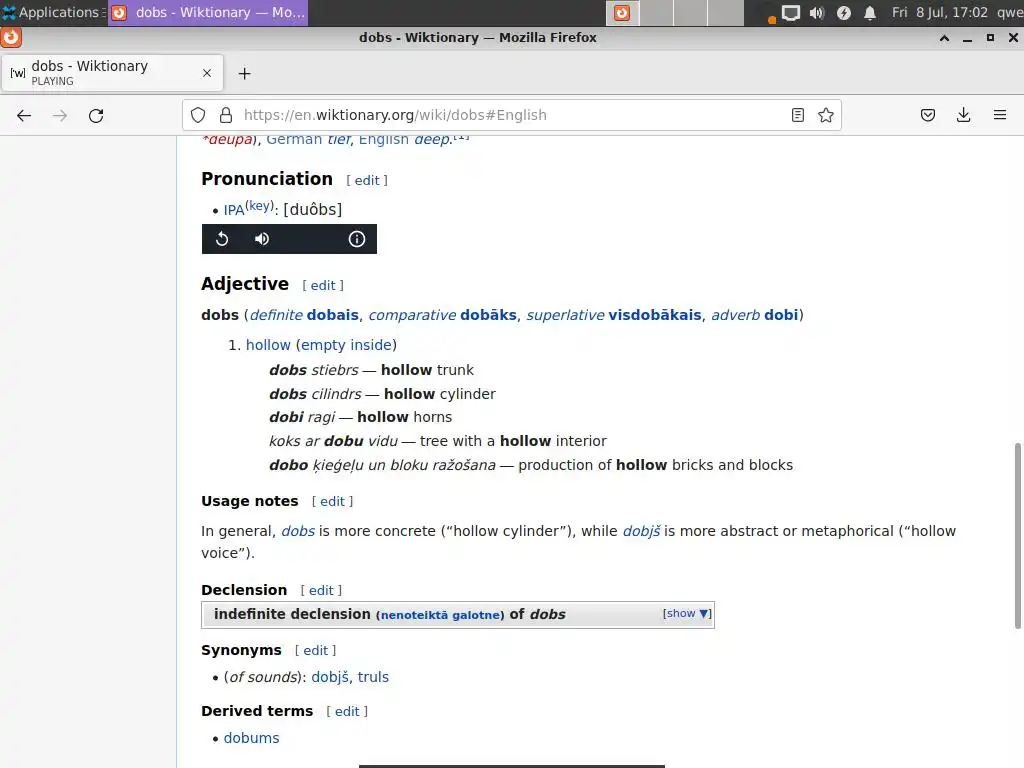Click the display tray icon
The width and height of the screenshot is (1024, 768).
tap(790, 13)
